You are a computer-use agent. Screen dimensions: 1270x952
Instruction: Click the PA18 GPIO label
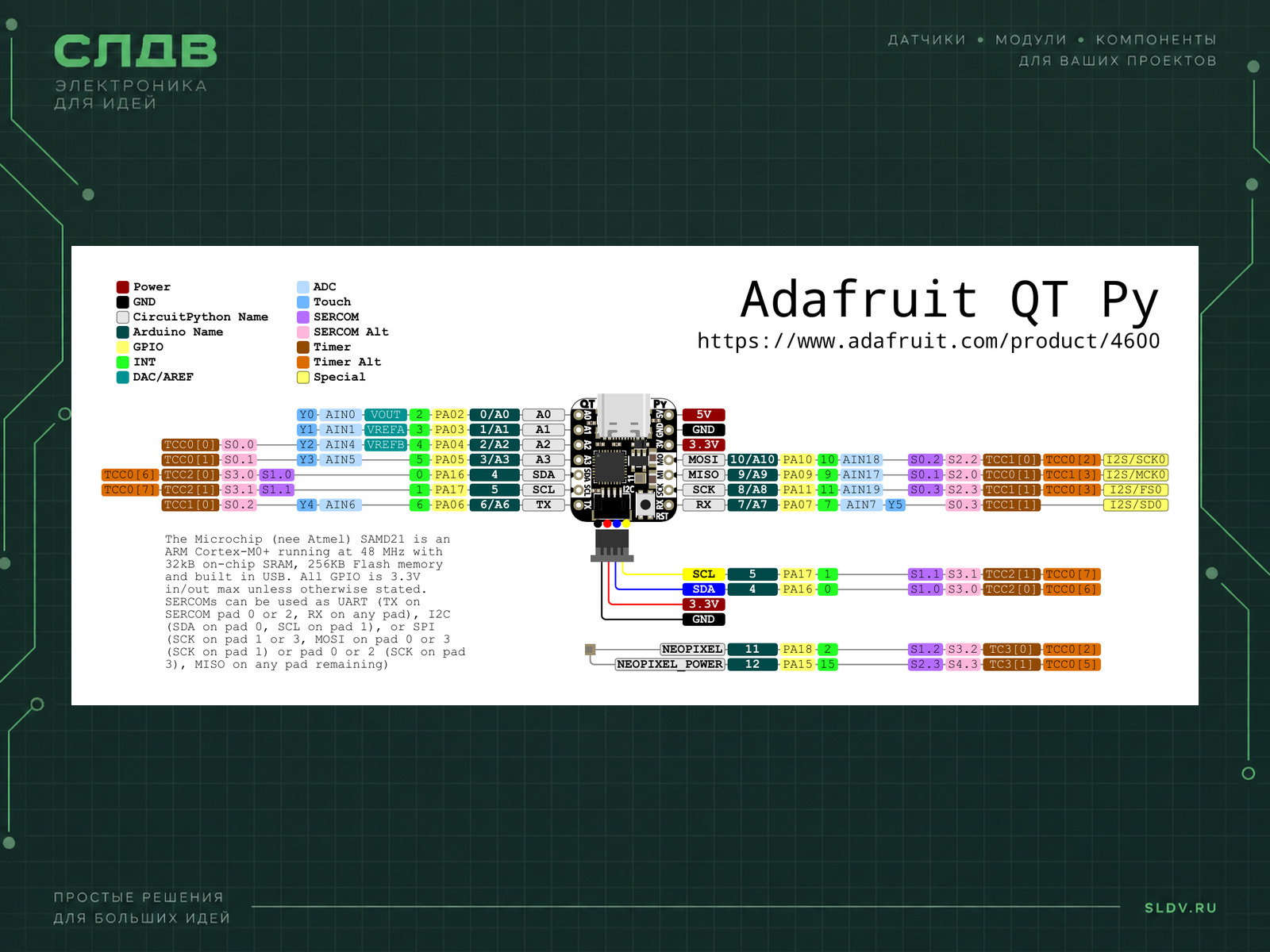[798, 650]
